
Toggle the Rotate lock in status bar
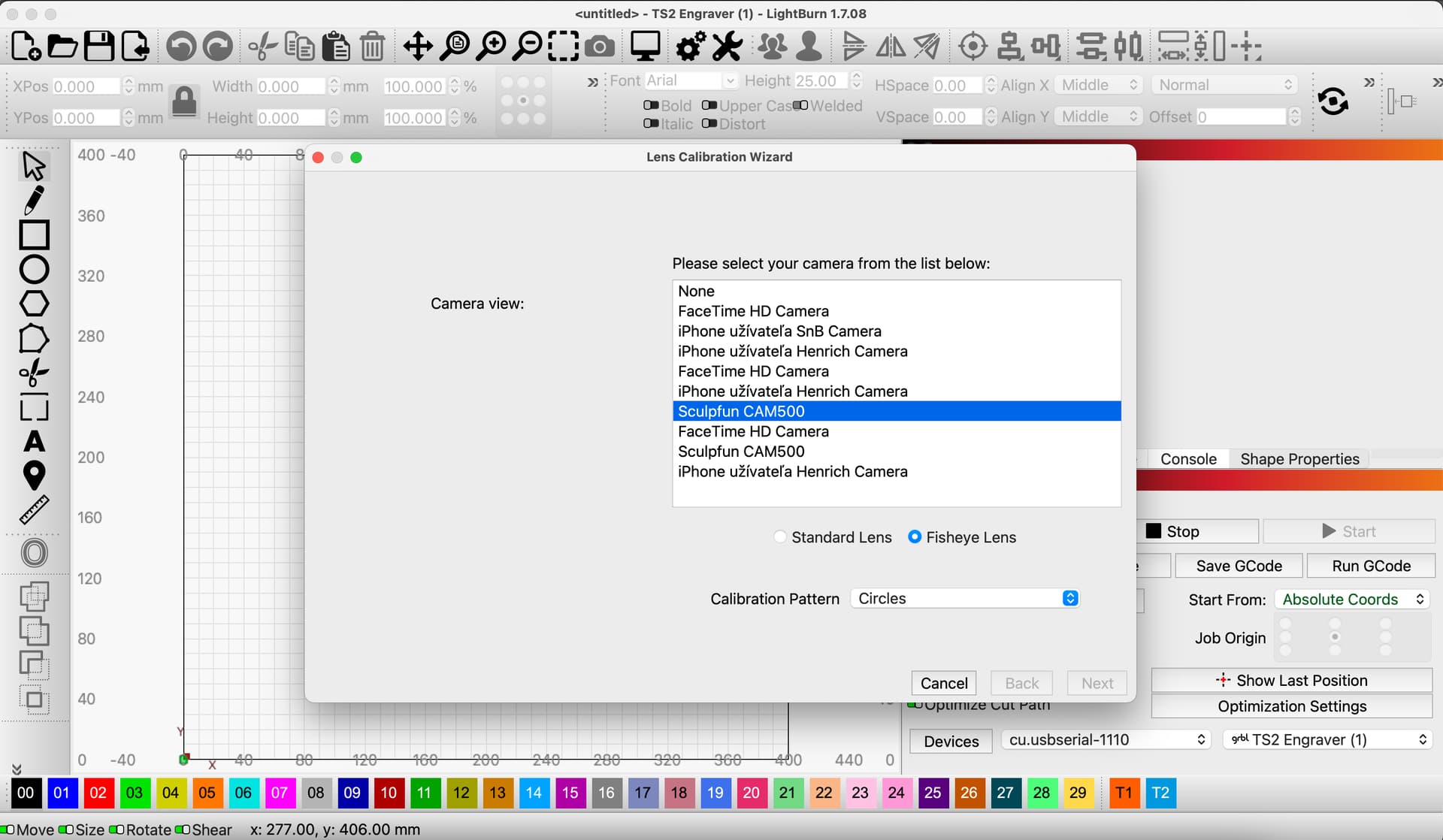(116, 829)
